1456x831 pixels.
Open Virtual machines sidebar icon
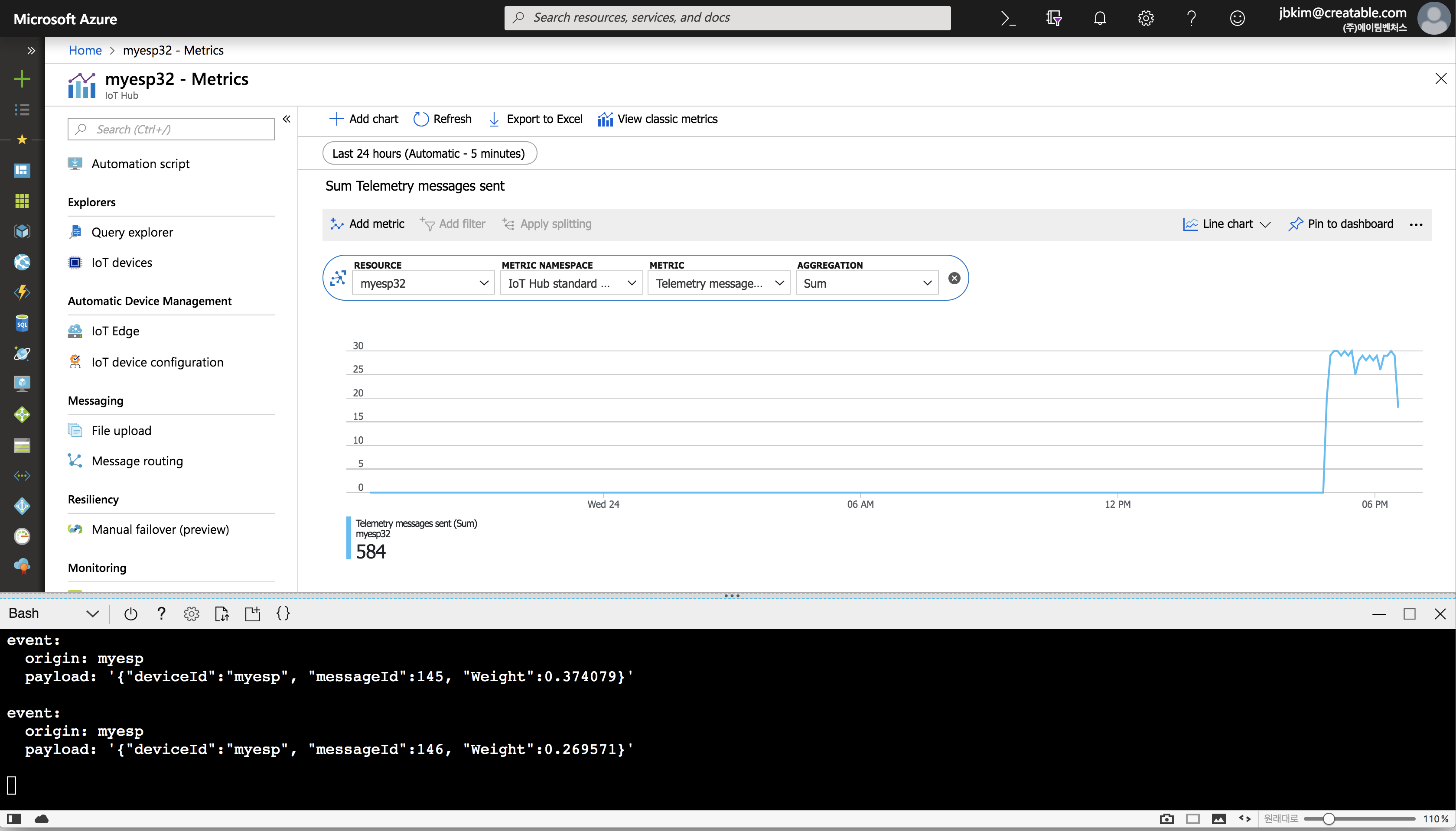[x=22, y=383]
